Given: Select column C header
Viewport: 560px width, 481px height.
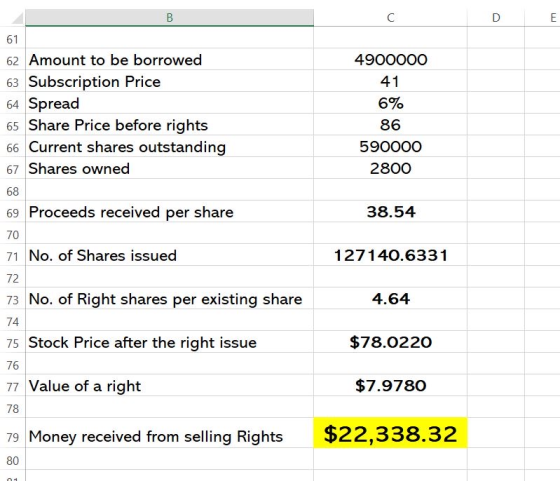Looking at the screenshot, I should point(390,17).
